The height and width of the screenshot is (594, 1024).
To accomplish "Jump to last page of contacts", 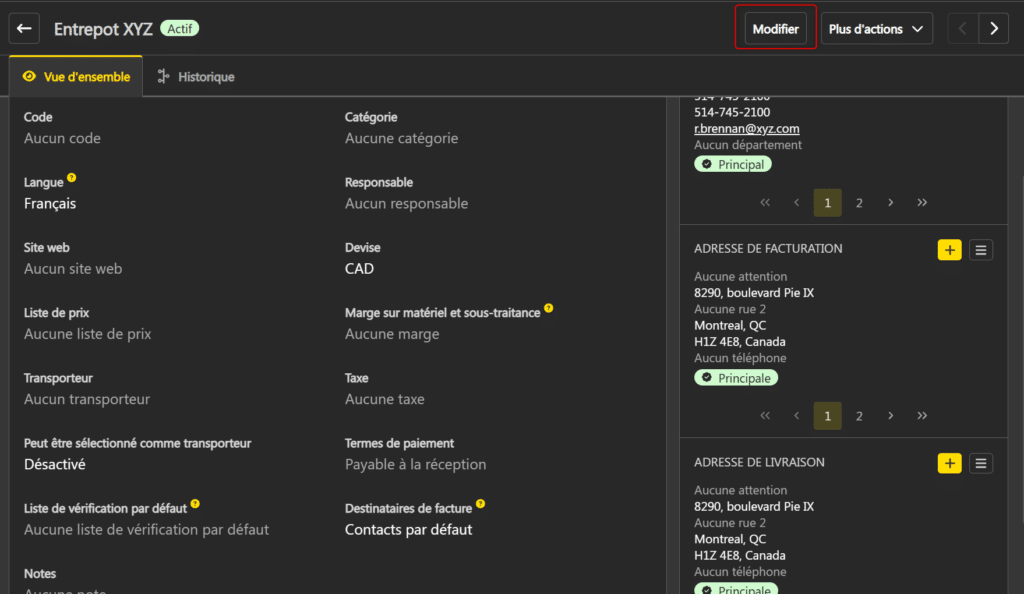I will point(921,203).
